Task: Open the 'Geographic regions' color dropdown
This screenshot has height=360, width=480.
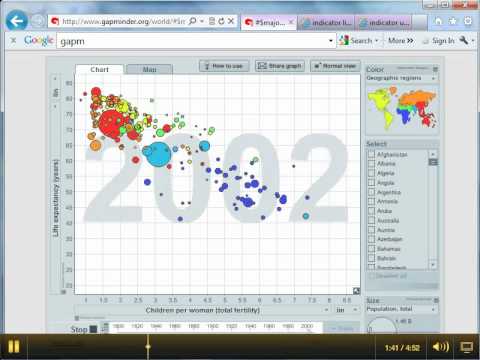Action: (x=401, y=78)
